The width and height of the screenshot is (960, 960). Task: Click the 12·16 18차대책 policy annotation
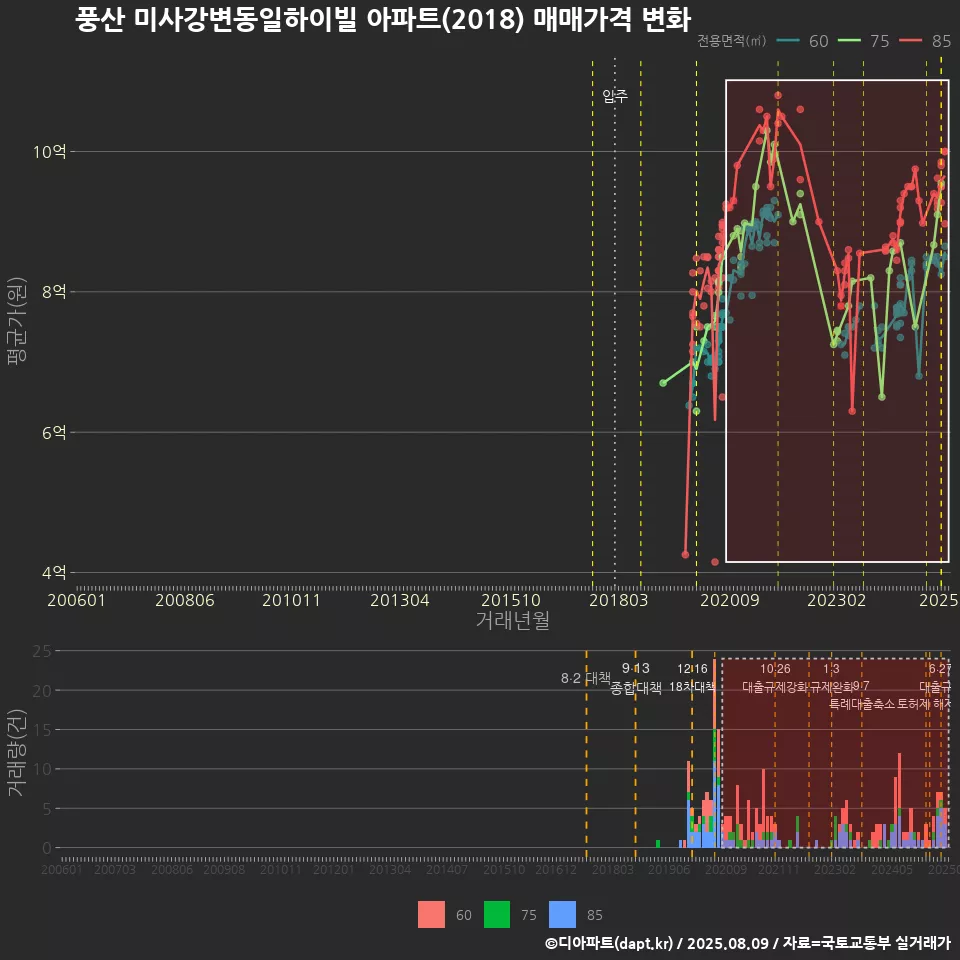tap(692, 678)
